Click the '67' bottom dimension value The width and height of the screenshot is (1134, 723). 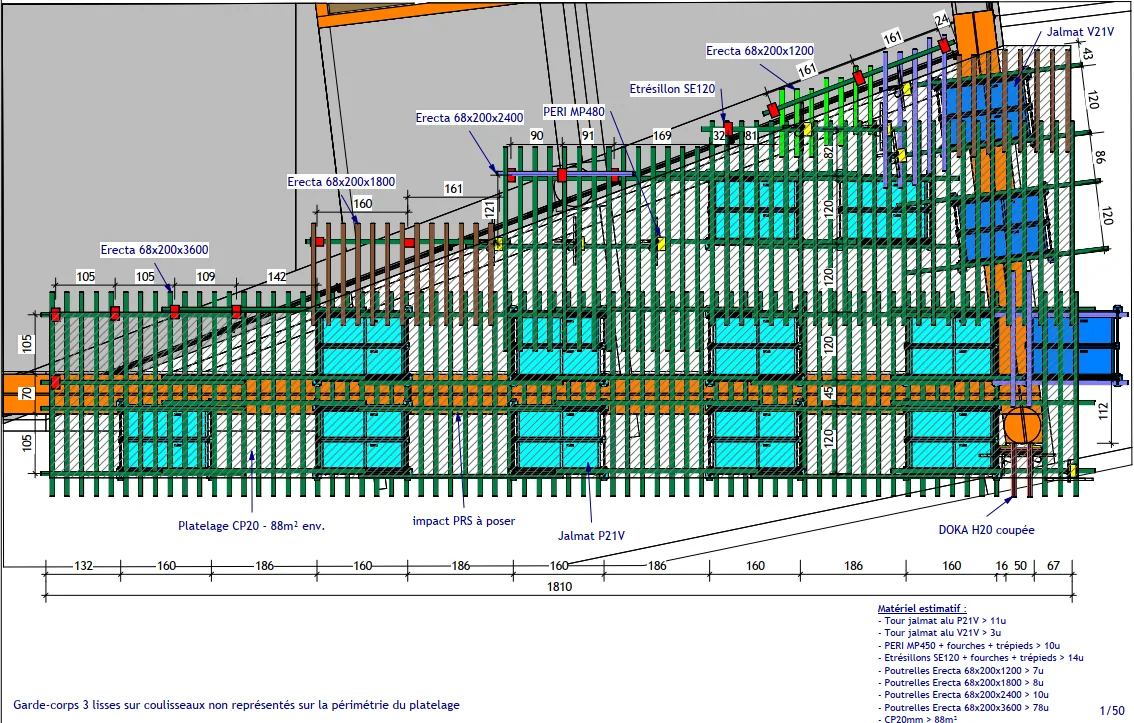point(1053,566)
